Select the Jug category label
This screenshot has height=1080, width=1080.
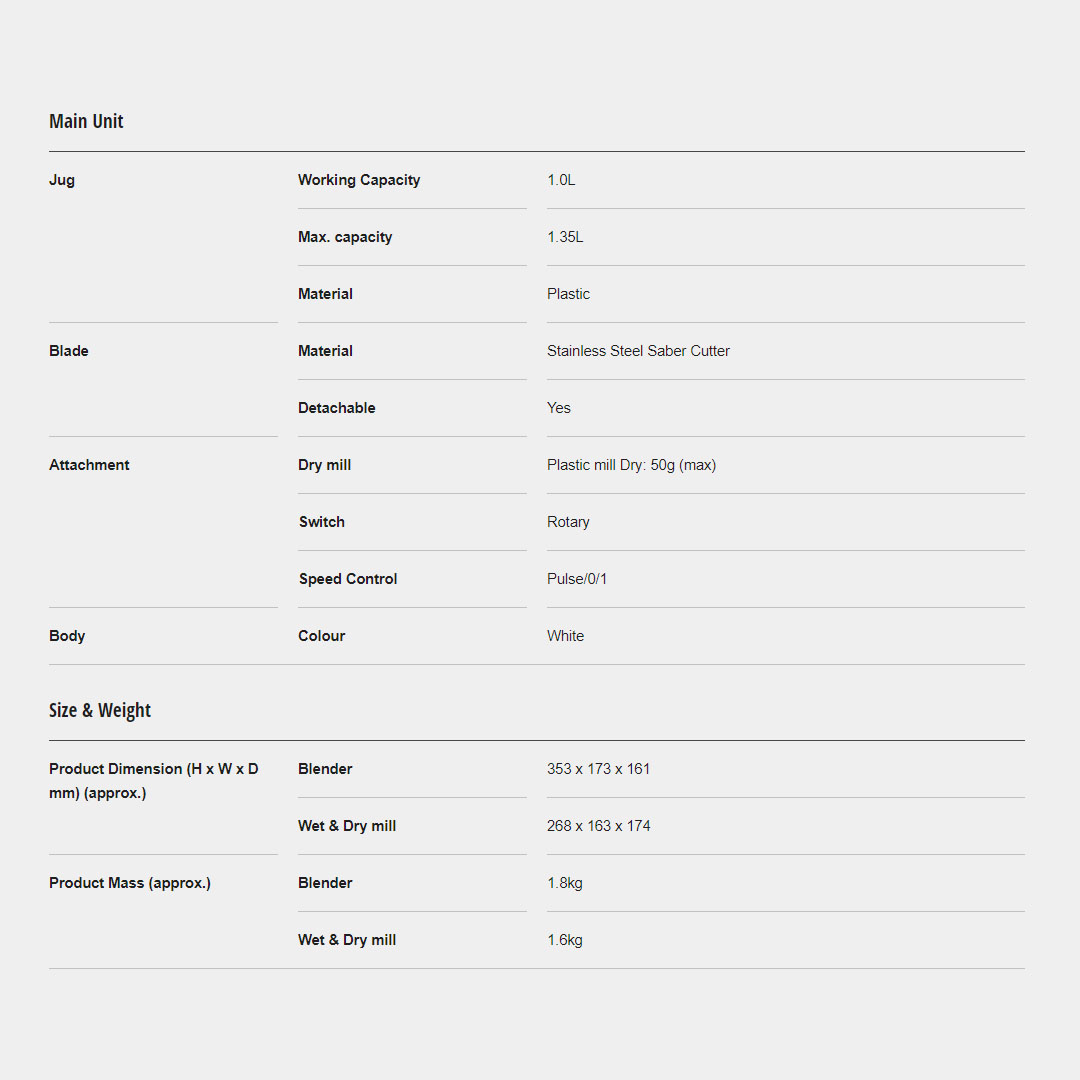click(x=62, y=180)
